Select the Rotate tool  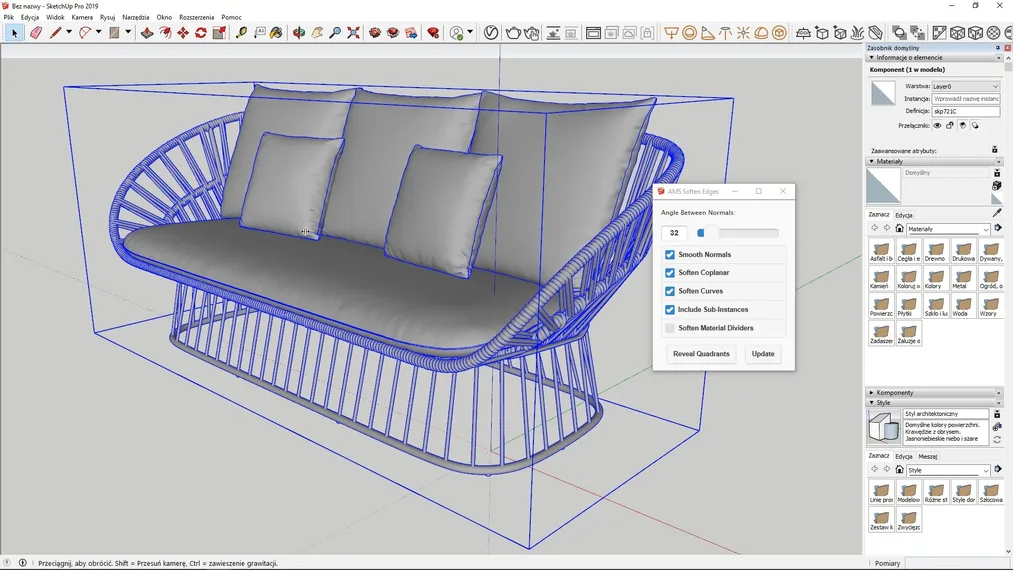[x=201, y=33]
